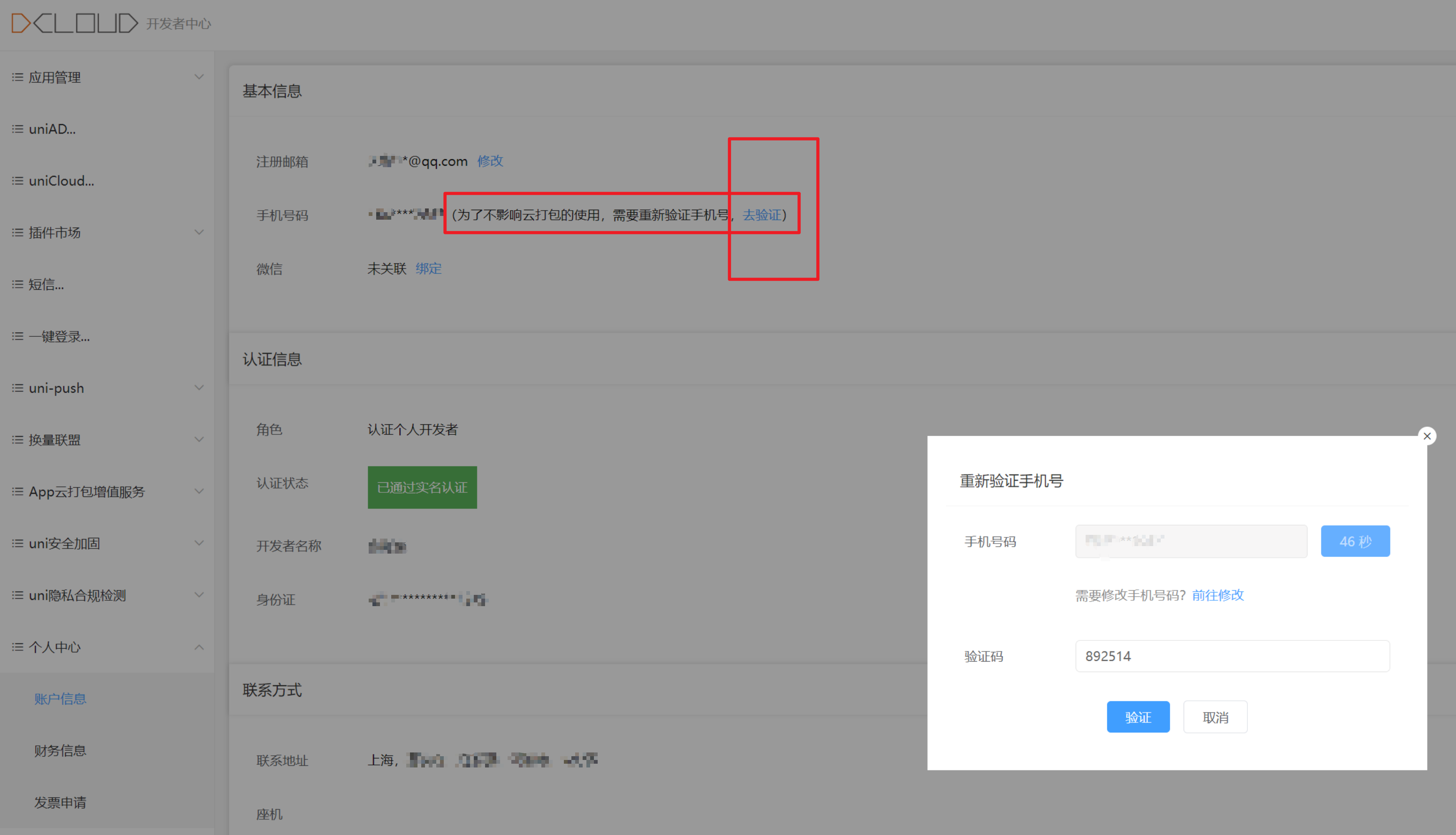Click list icon beside uniCloud menu

click(x=18, y=181)
